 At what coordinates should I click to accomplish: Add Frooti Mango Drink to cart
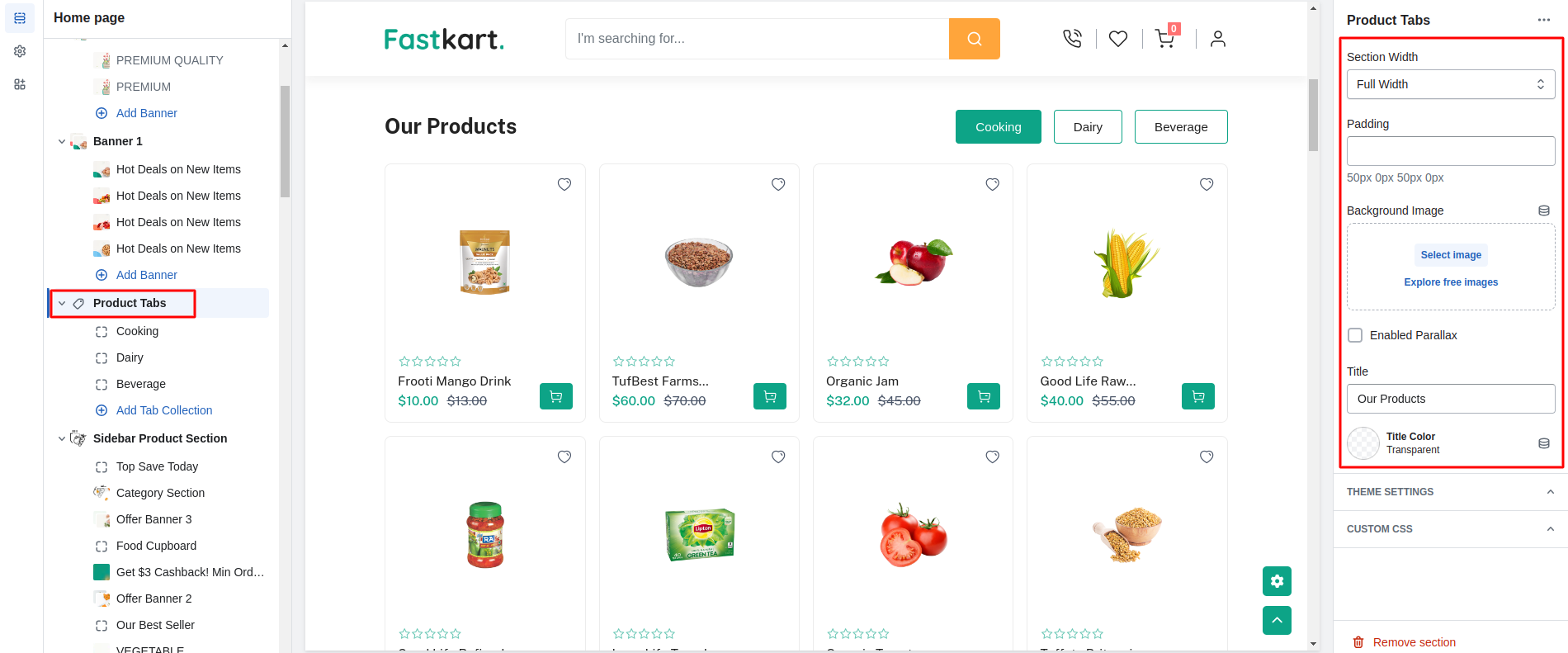click(555, 397)
